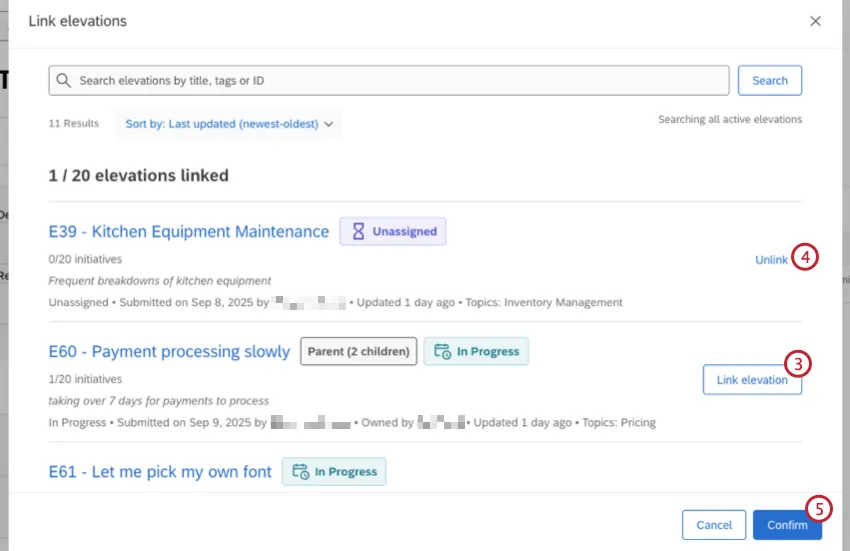The width and height of the screenshot is (850, 551).
Task: Open E61 - Let me pick my own font
Action: tap(160, 472)
